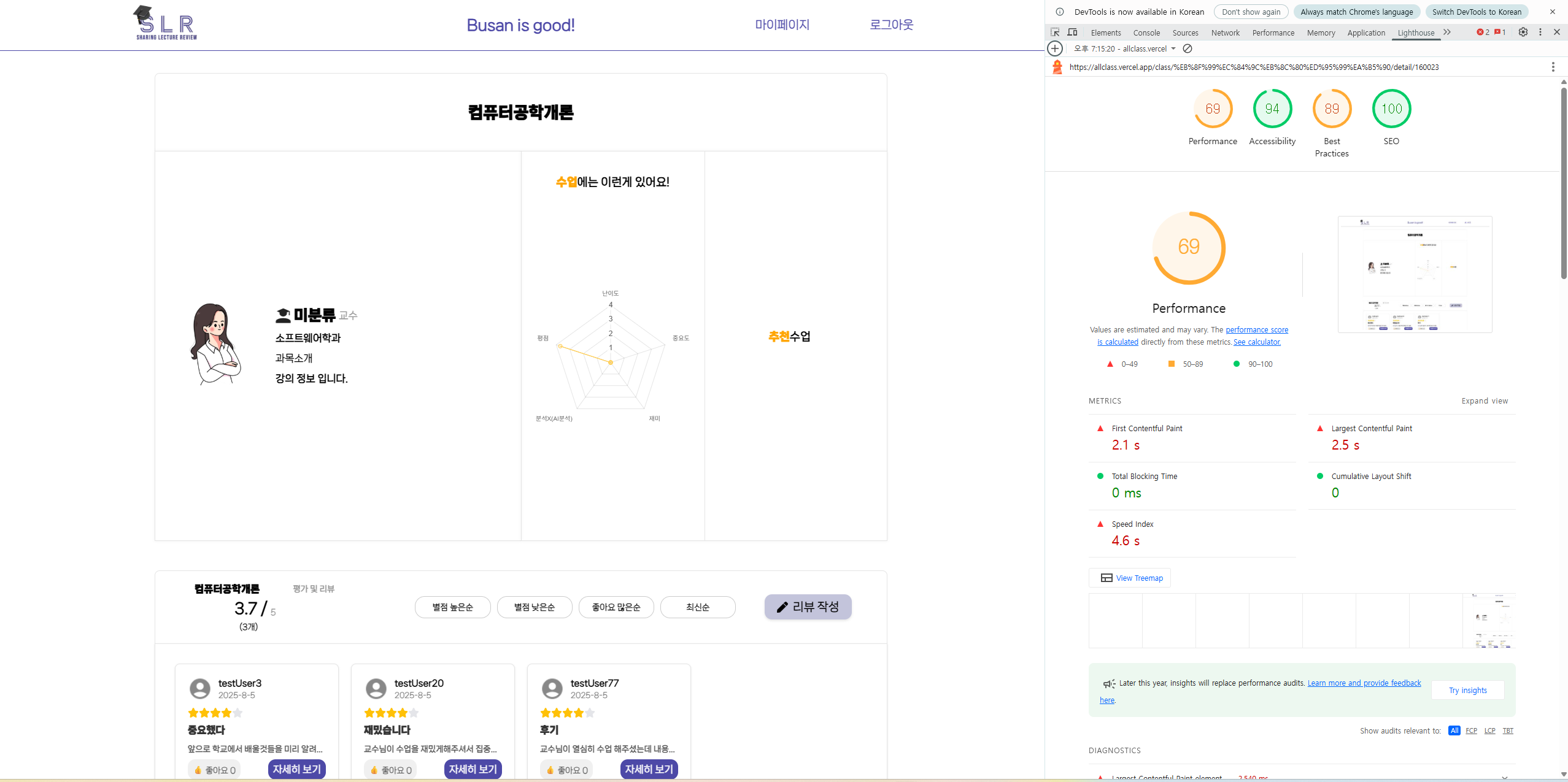
Task: Open Lighthouse report three-dot menu
Action: [1553, 67]
